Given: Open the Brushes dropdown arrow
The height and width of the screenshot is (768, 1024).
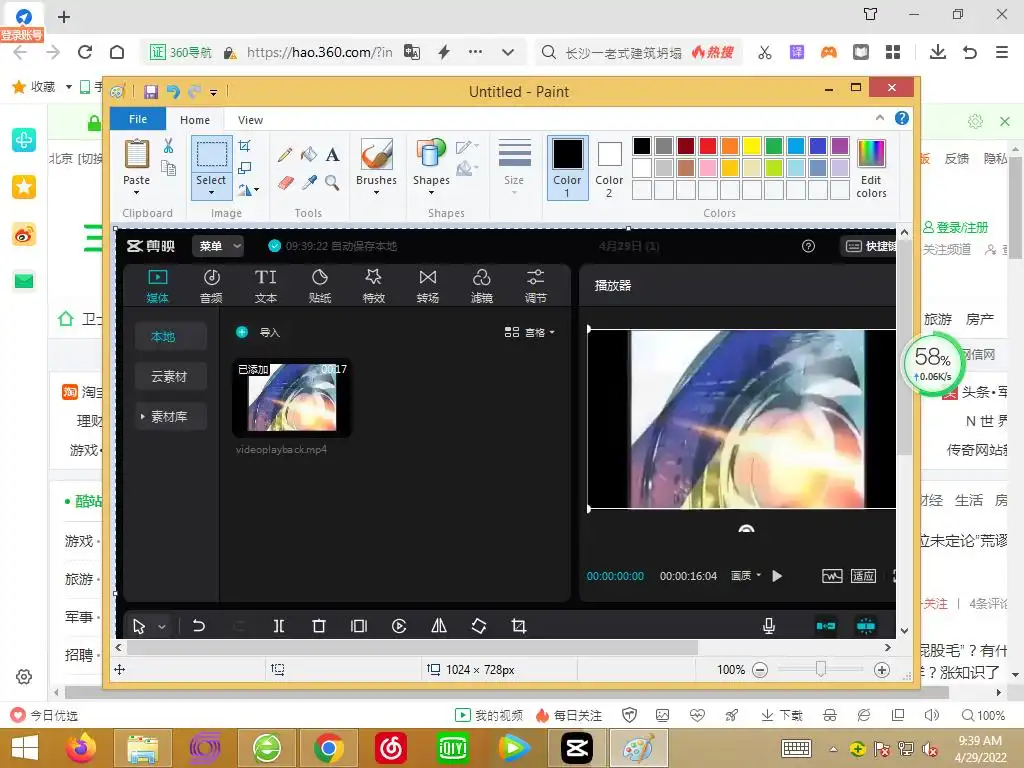Looking at the screenshot, I should [376, 193].
